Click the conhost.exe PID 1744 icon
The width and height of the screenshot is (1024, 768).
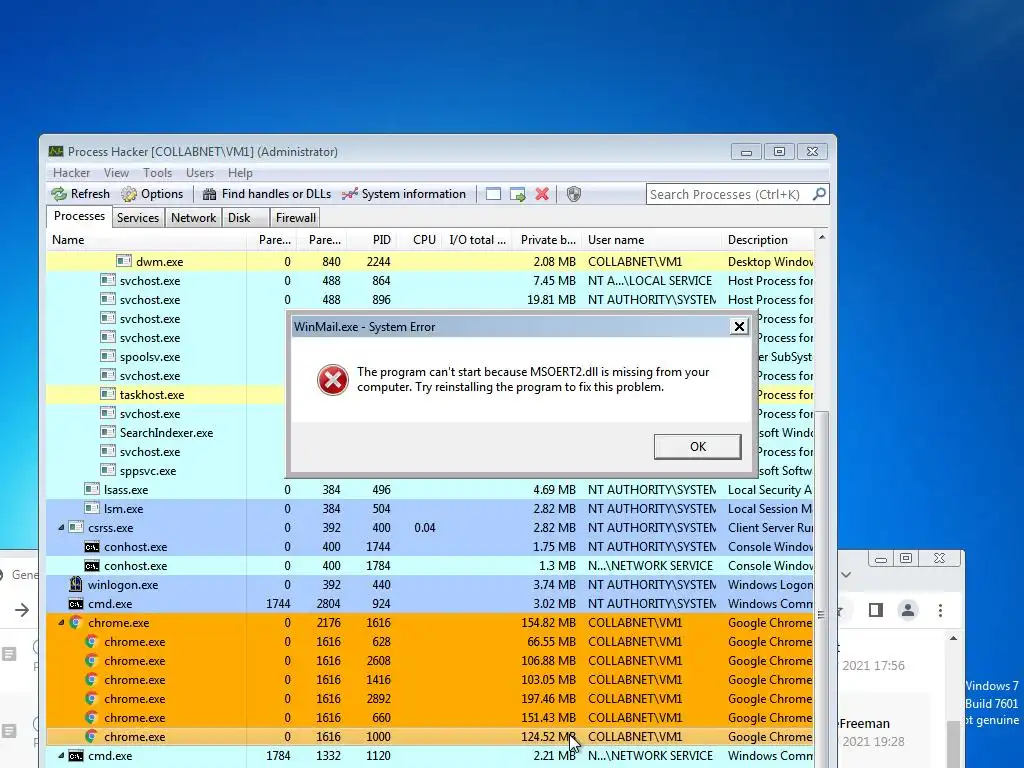(x=92, y=547)
